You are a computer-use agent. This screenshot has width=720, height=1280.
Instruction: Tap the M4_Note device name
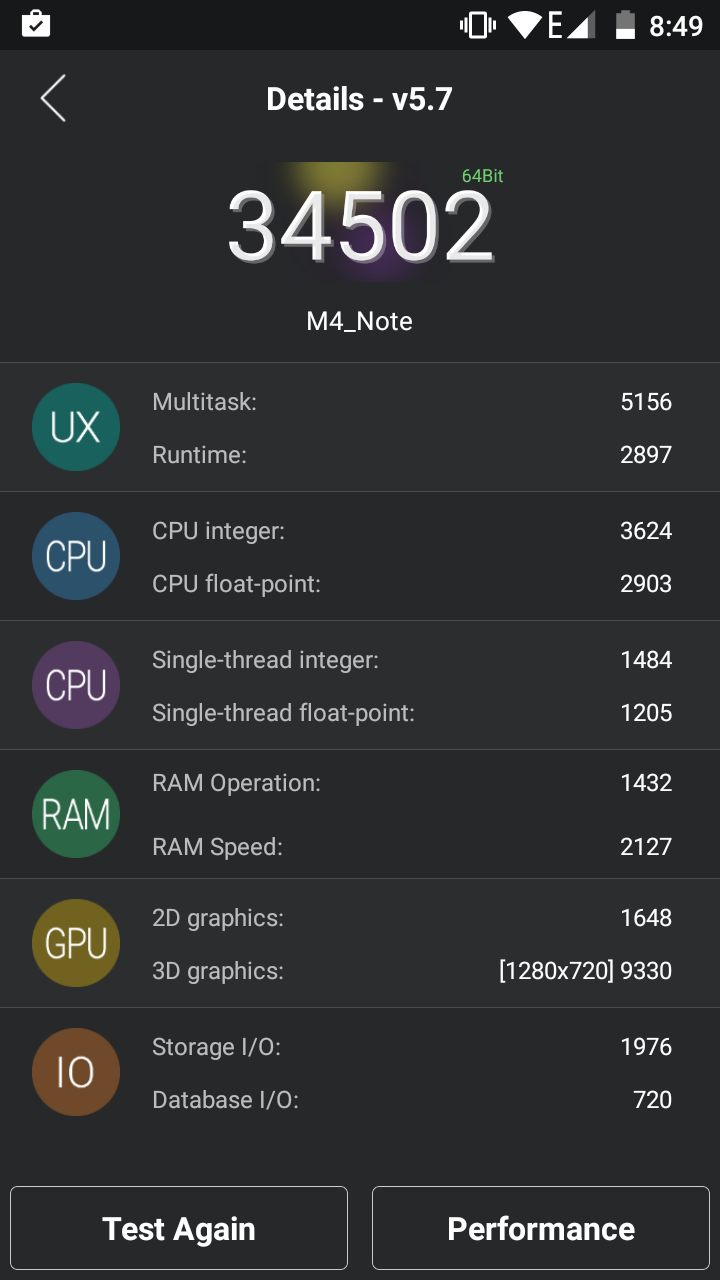pos(360,321)
